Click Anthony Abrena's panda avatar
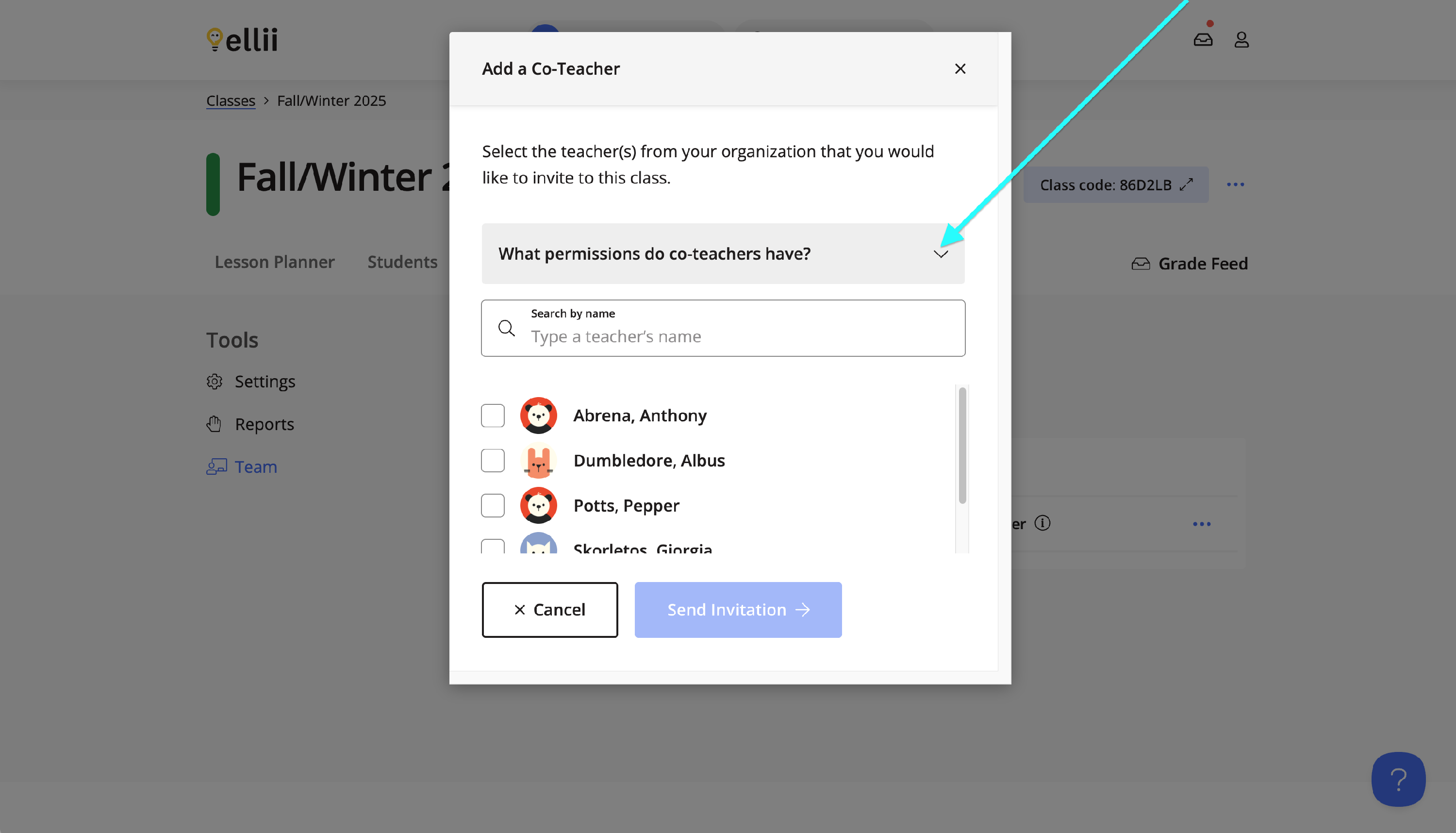1456x833 pixels. (538, 416)
